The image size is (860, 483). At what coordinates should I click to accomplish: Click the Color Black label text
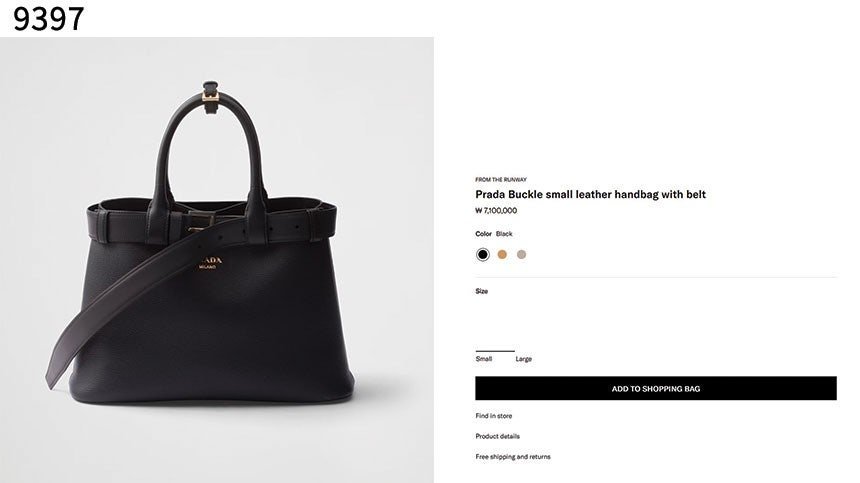[x=494, y=234]
